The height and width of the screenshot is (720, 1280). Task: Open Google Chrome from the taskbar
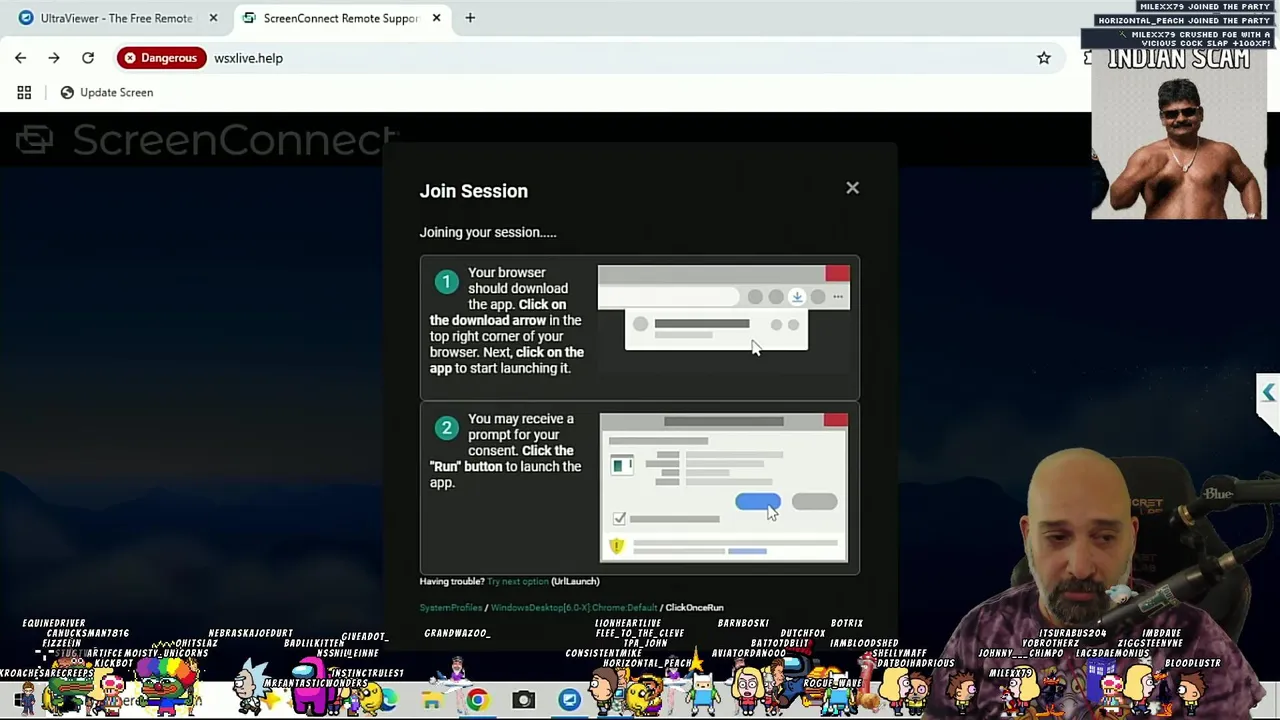[x=478, y=701]
